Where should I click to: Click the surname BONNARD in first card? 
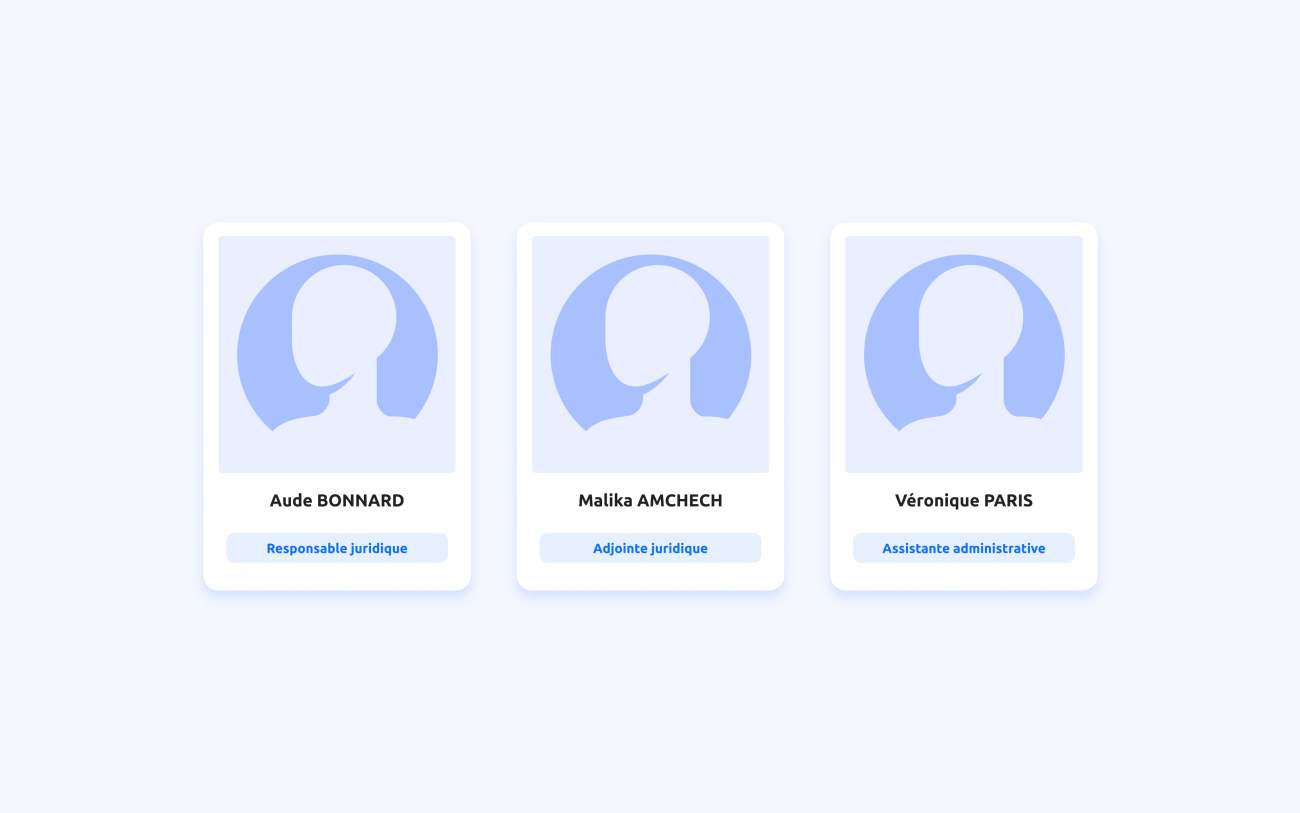click(x=360, y=500)
